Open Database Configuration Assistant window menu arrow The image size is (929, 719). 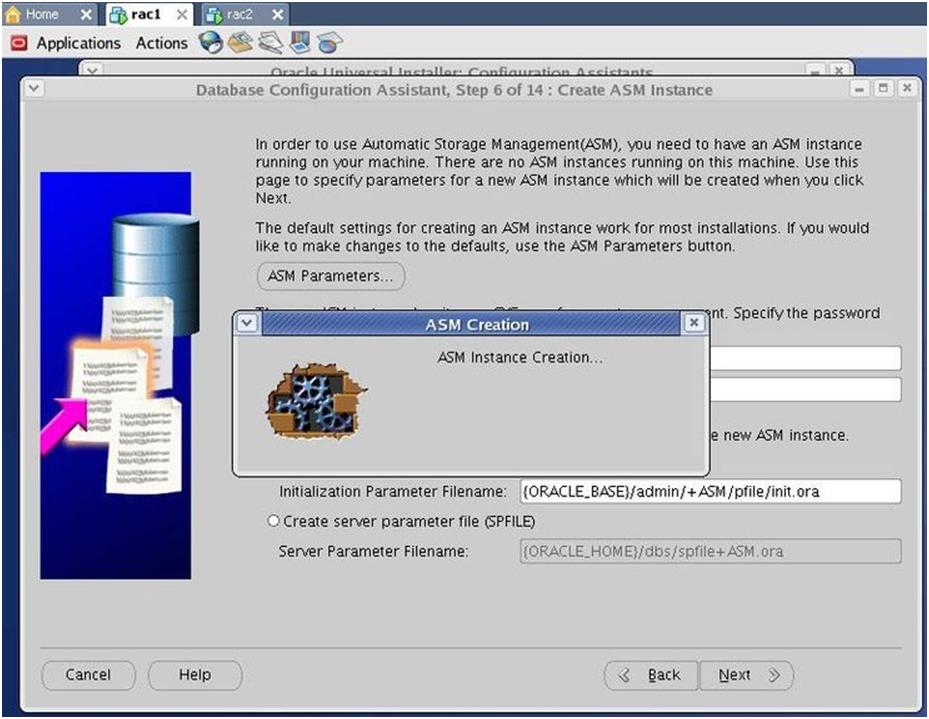[34, 88]
